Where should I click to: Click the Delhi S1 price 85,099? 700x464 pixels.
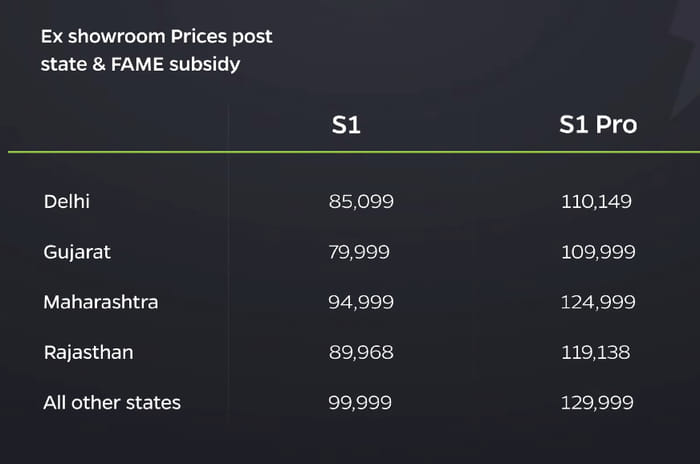[361, 202]
